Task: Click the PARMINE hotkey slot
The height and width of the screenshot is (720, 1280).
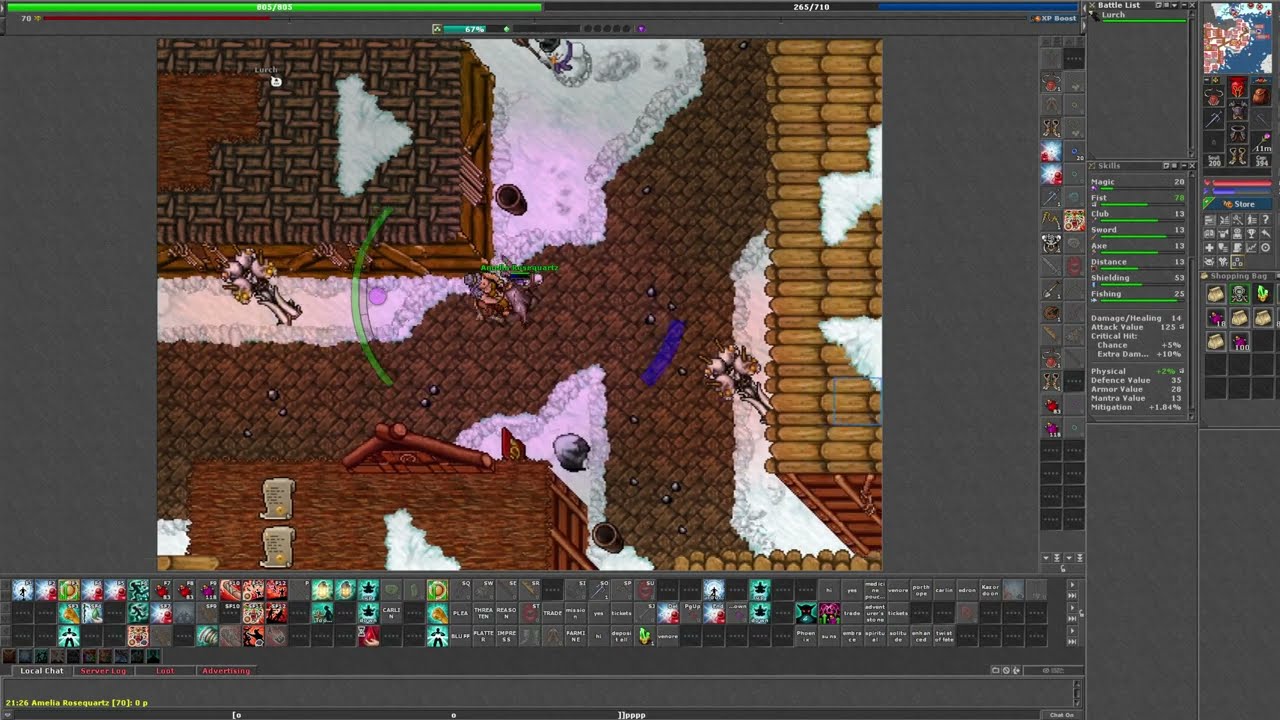Action: click(x=576, y=635)
